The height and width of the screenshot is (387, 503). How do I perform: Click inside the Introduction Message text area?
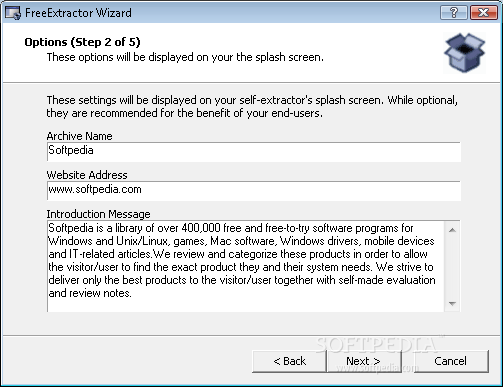tap(246, 266)
